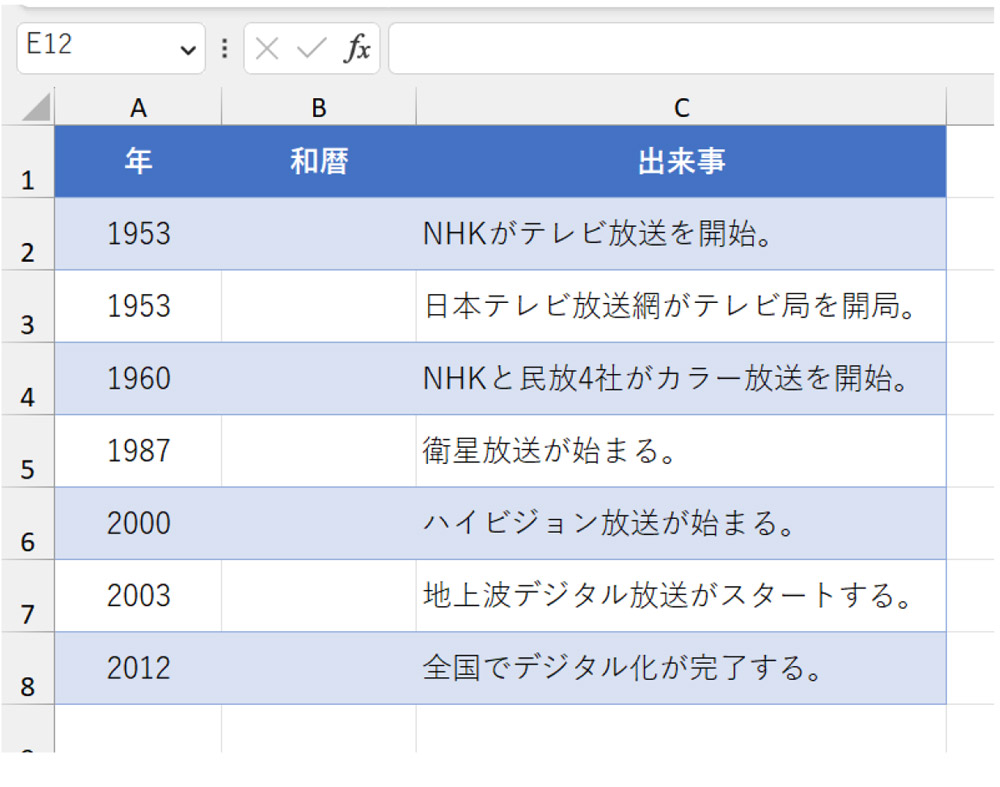The height and width of the screenshot is (787, 1000).
Task: Click cell NHKがテレビ放送を開始。
Action: 681,234
